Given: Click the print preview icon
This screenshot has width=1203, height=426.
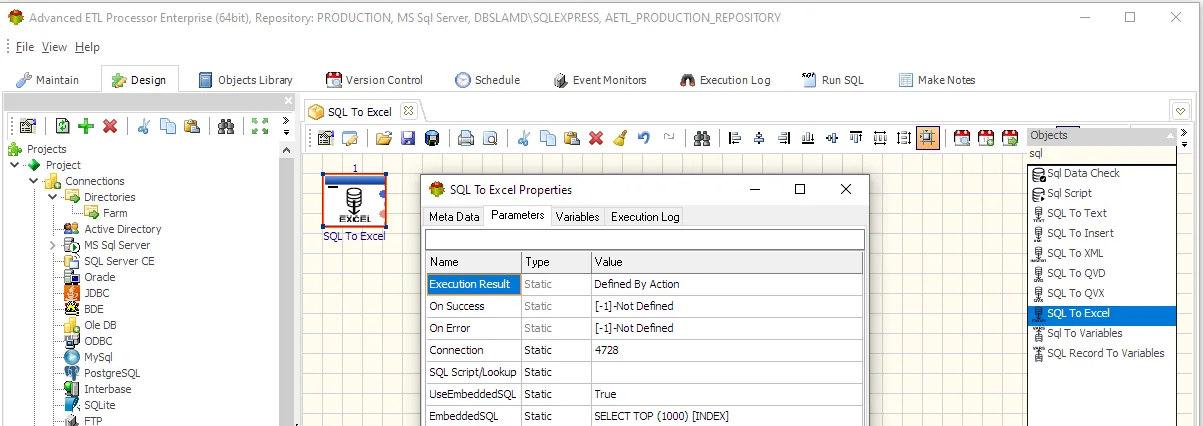Looking at the screenshot, I should [x=490, y=138].
